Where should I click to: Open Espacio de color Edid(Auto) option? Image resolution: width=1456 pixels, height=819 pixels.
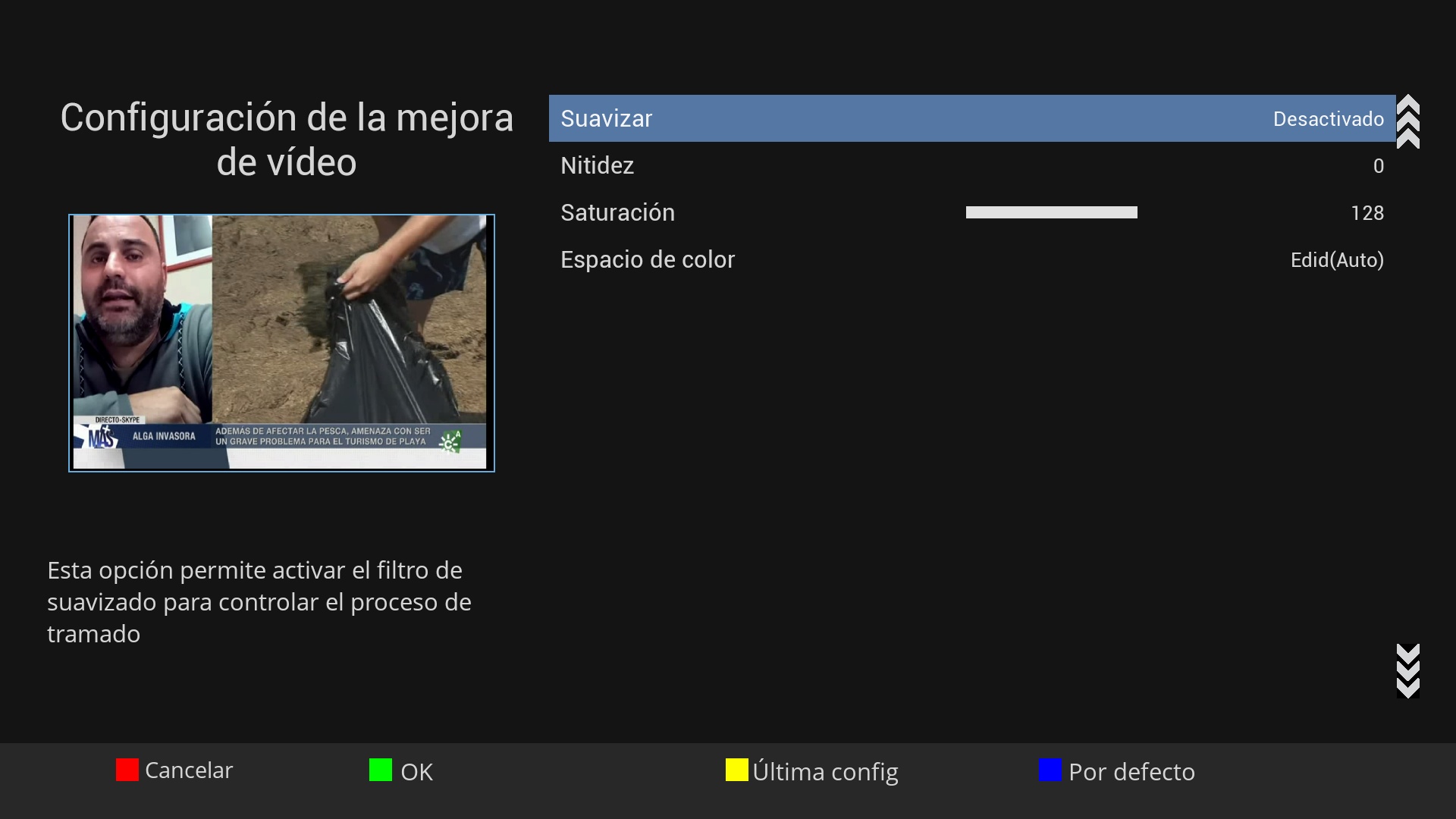1336,260
